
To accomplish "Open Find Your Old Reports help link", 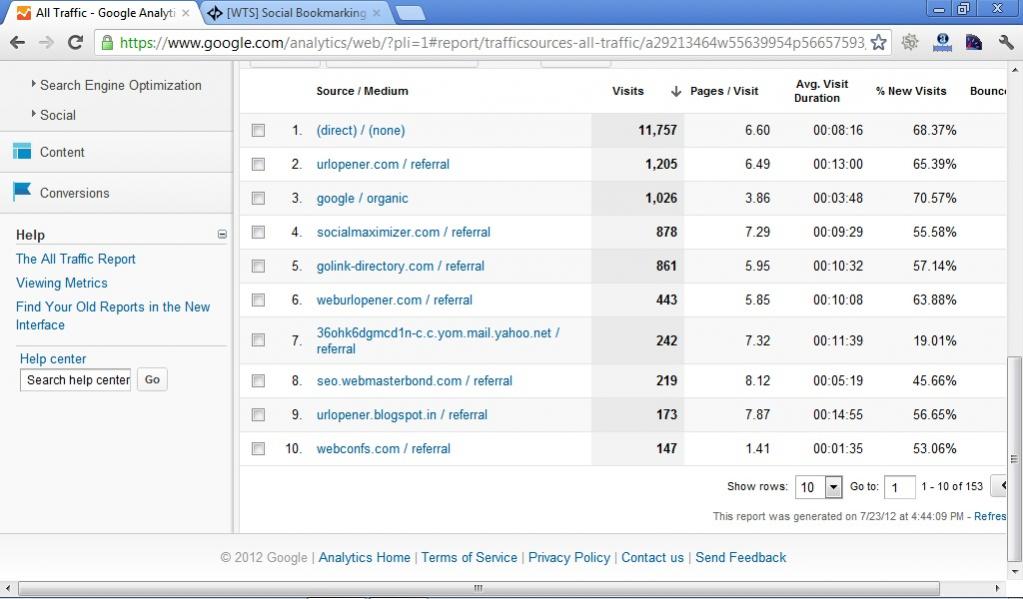I will (113, 316).
